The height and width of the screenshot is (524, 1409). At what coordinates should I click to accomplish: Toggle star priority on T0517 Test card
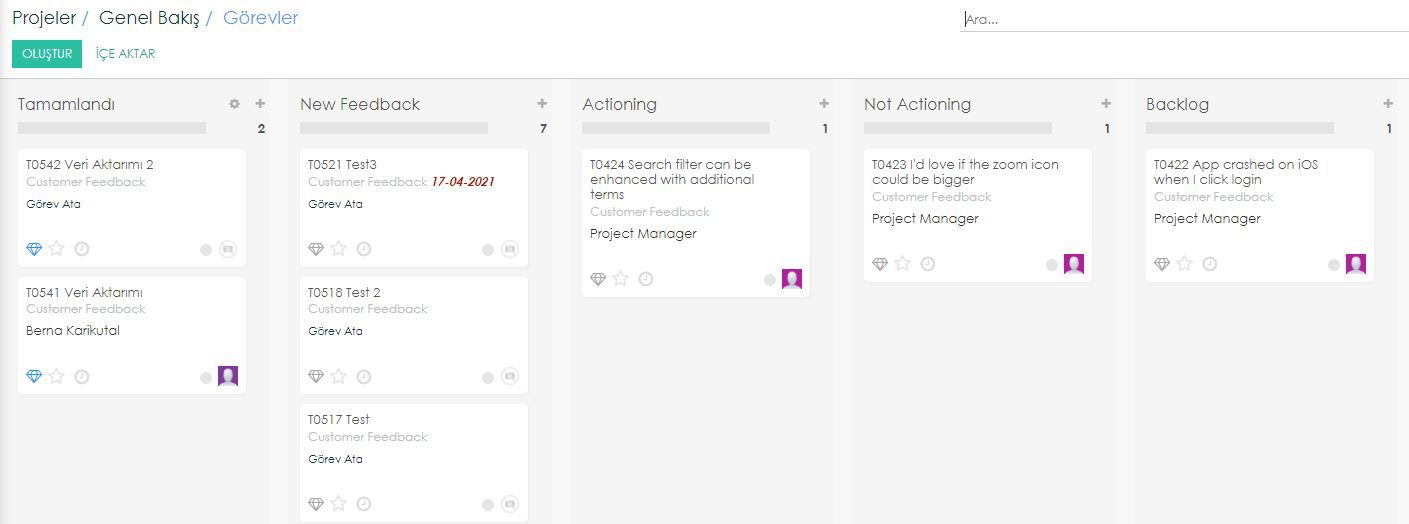[339, 504]
